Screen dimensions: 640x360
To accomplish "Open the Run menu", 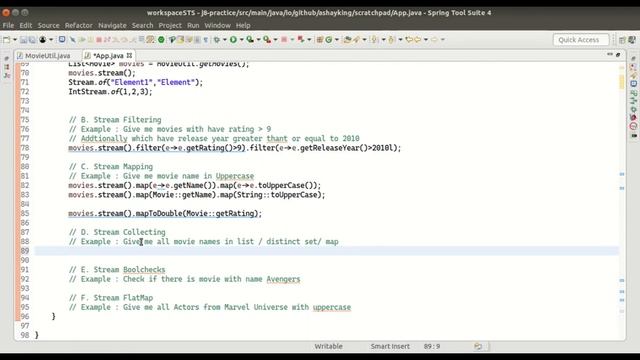I will [x=193, y=25].
